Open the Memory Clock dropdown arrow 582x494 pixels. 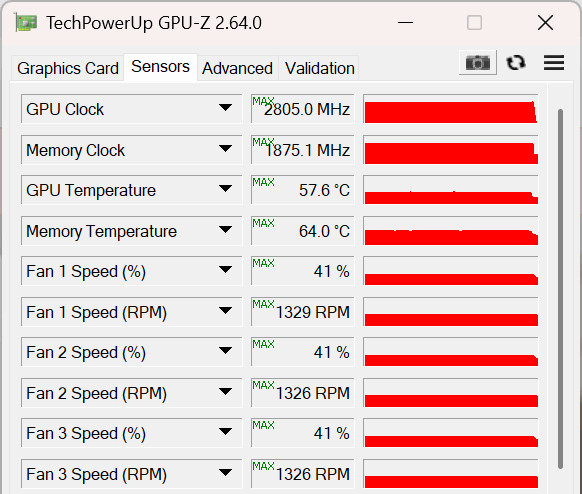225,149
